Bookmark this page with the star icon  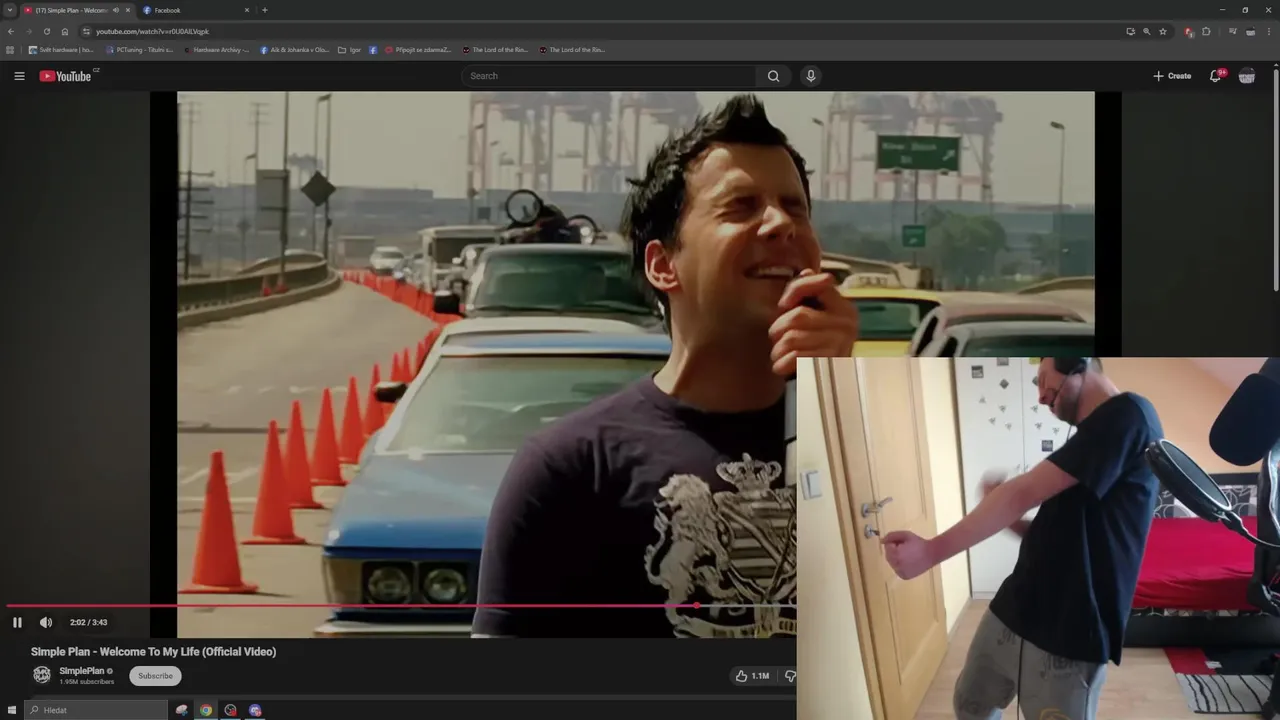point(1163,31)
